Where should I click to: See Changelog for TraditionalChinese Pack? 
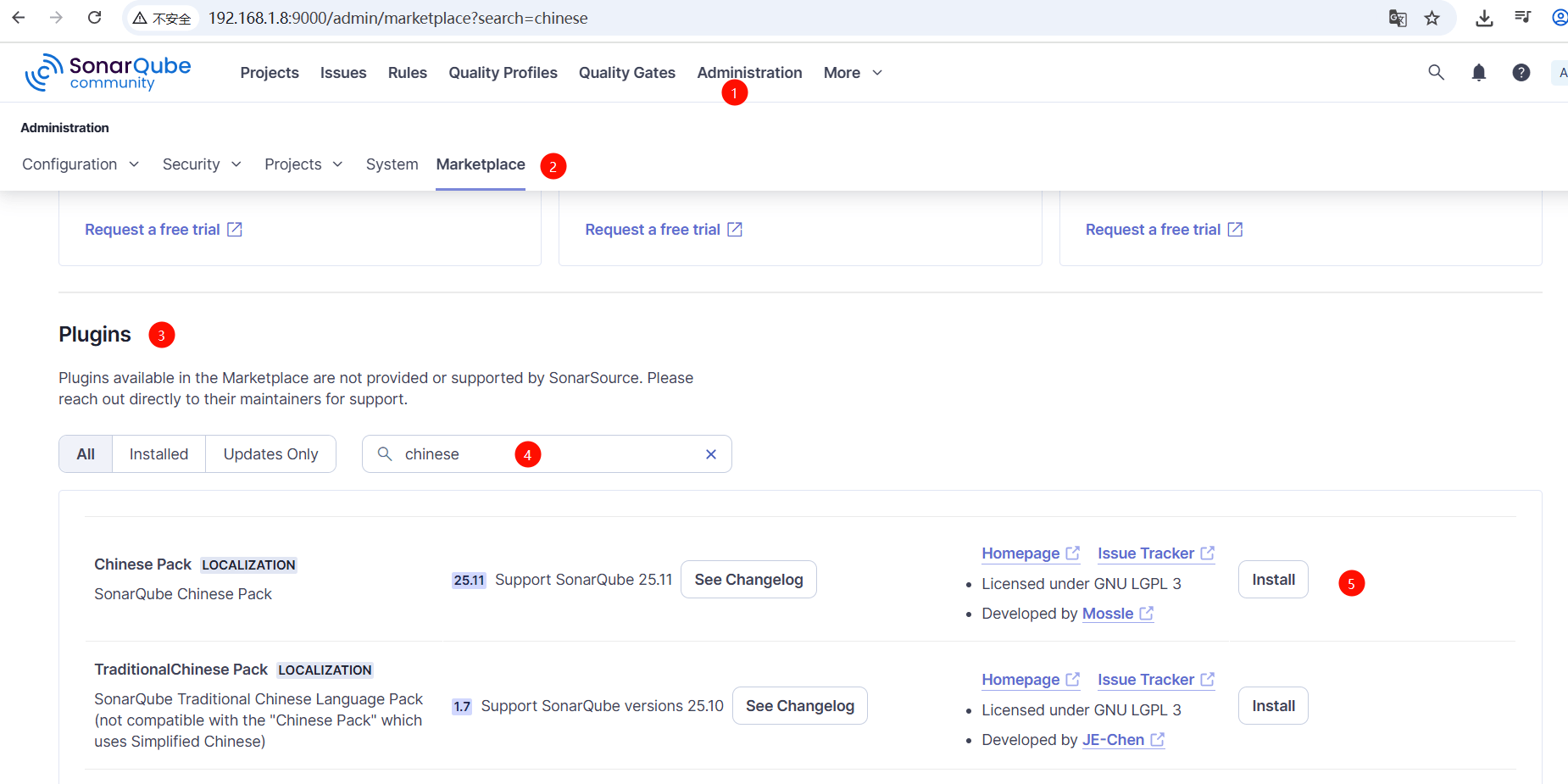click(x=799, y=706)
